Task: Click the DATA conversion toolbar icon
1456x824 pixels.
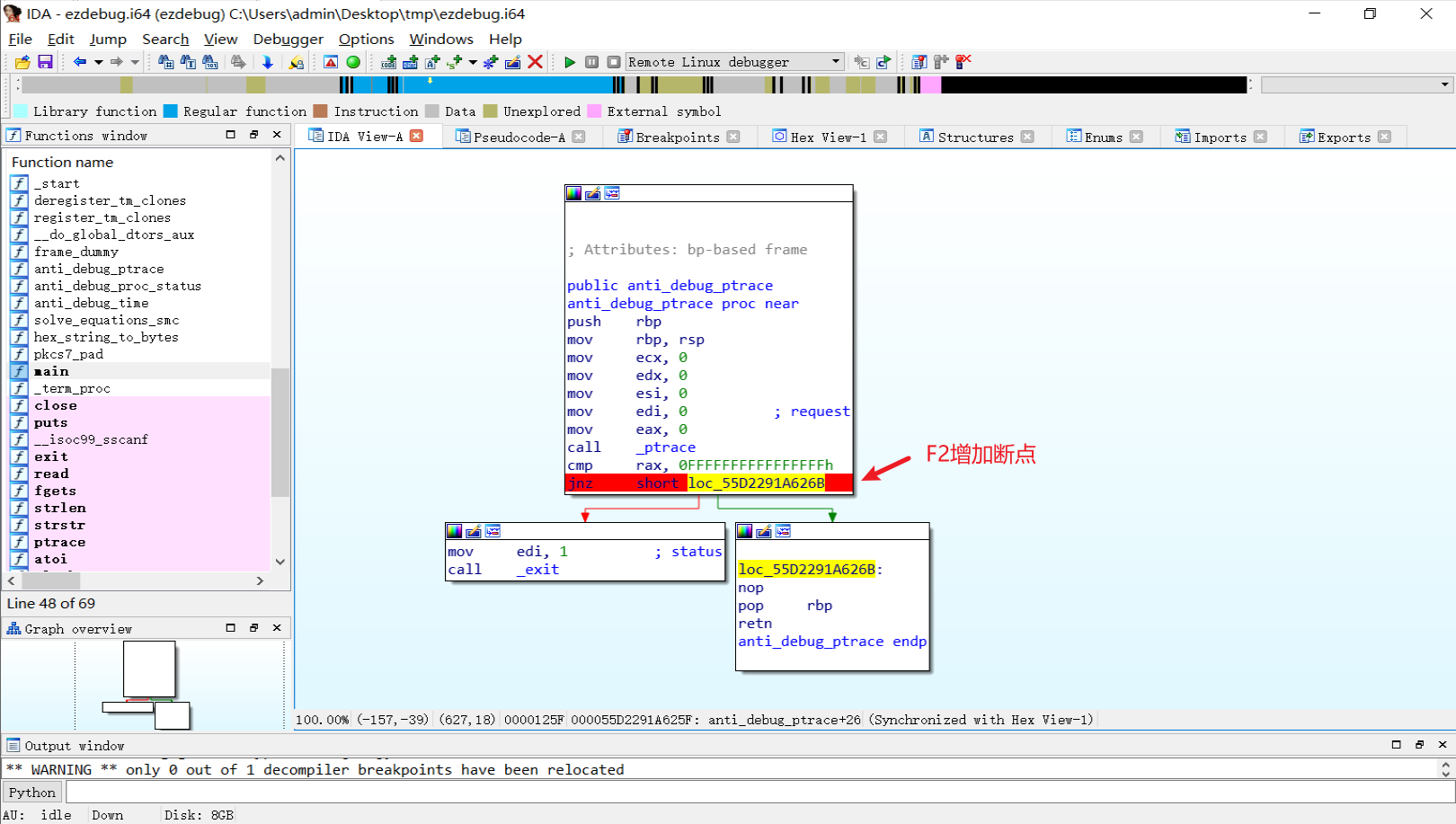Action: pyautogui.click(x=410, y=62)
